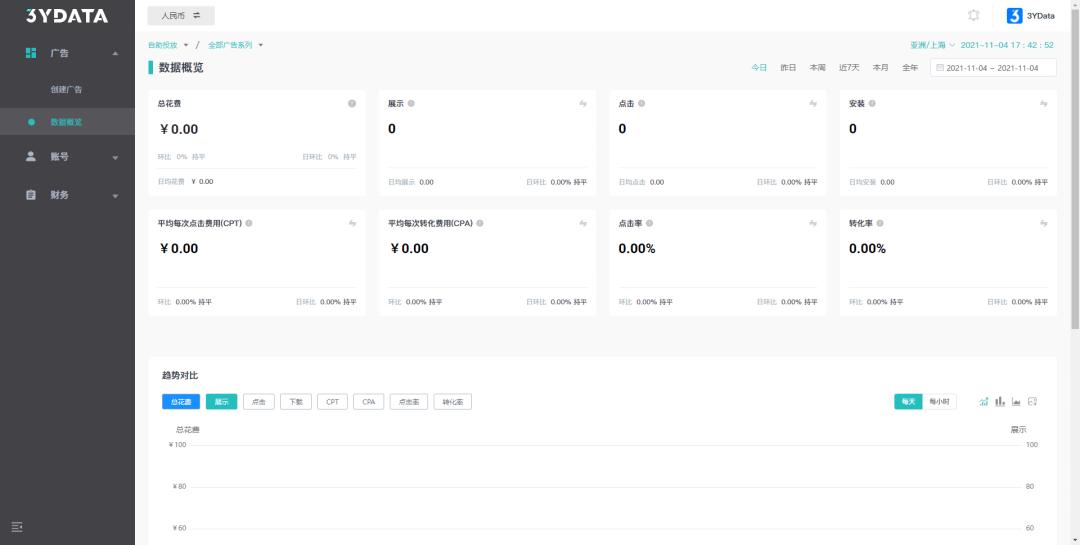
Task: Click the save chart as image icon
Action: [1033, 402]
